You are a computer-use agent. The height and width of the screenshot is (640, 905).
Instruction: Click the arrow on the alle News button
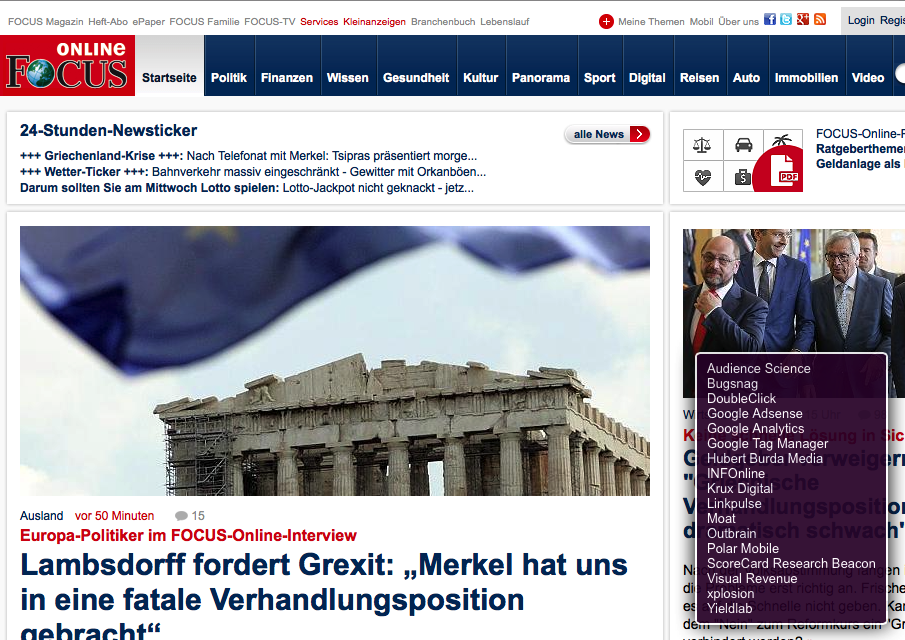click(x=640, y=134)
